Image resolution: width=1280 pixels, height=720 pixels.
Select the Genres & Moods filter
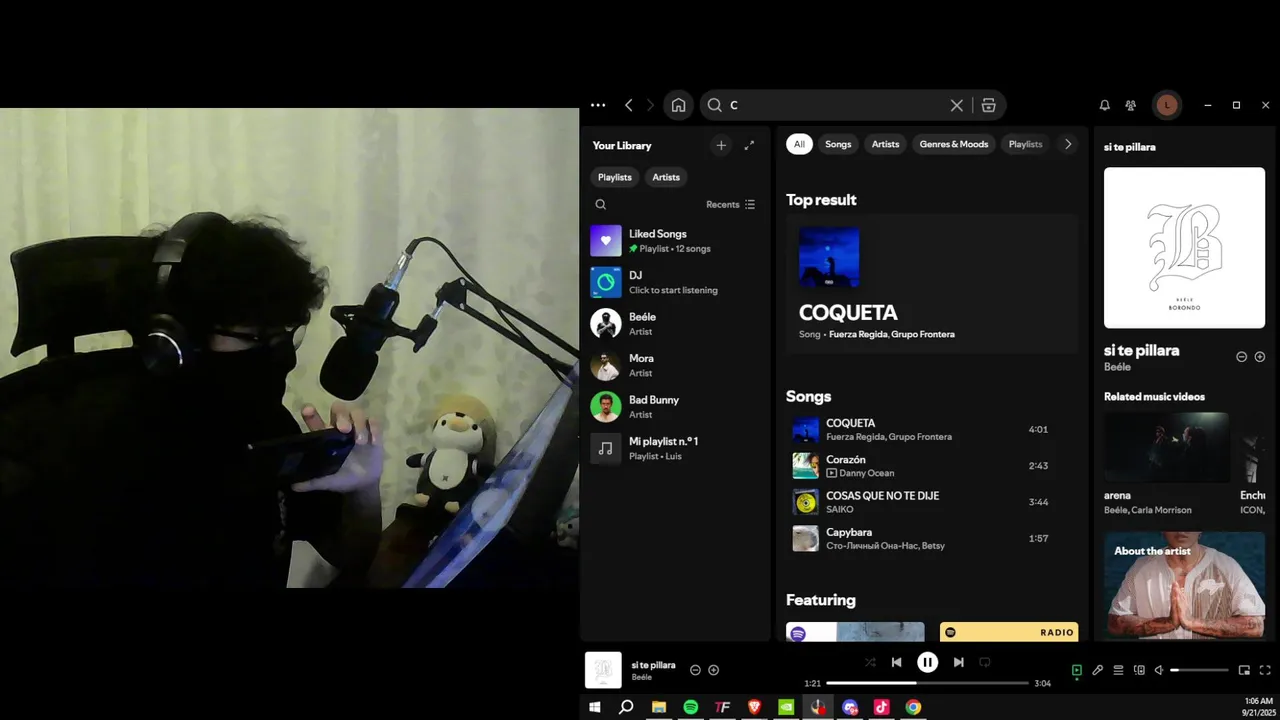point(954,144)
